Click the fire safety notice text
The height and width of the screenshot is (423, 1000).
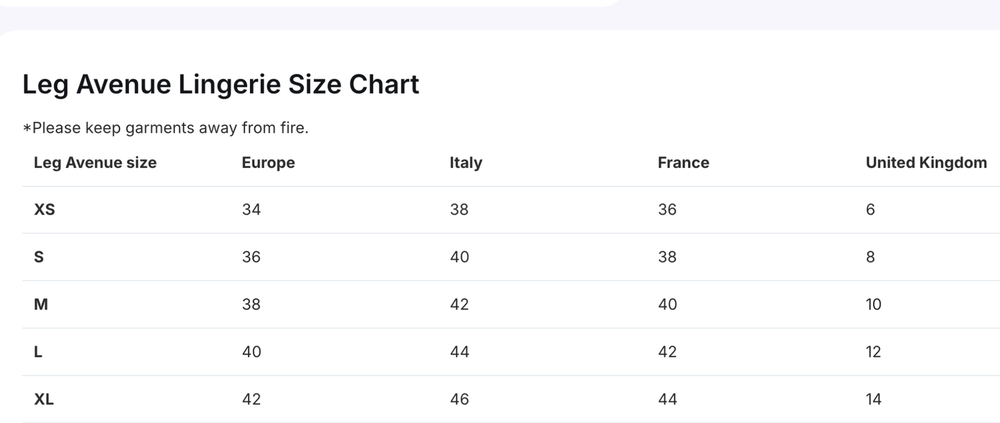(x=165, y=128)
